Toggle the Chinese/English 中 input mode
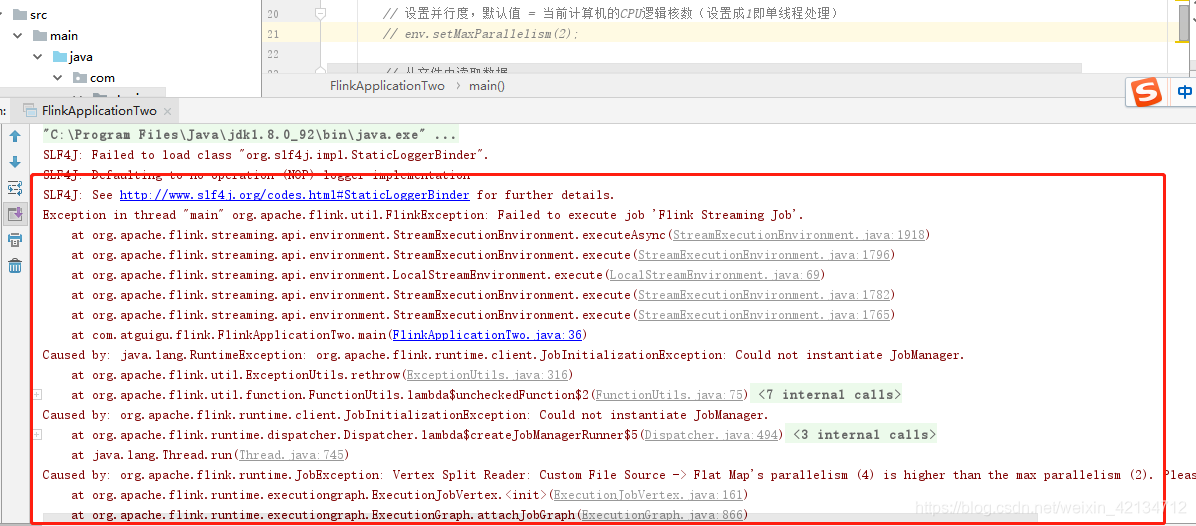 click(1185, 92)
